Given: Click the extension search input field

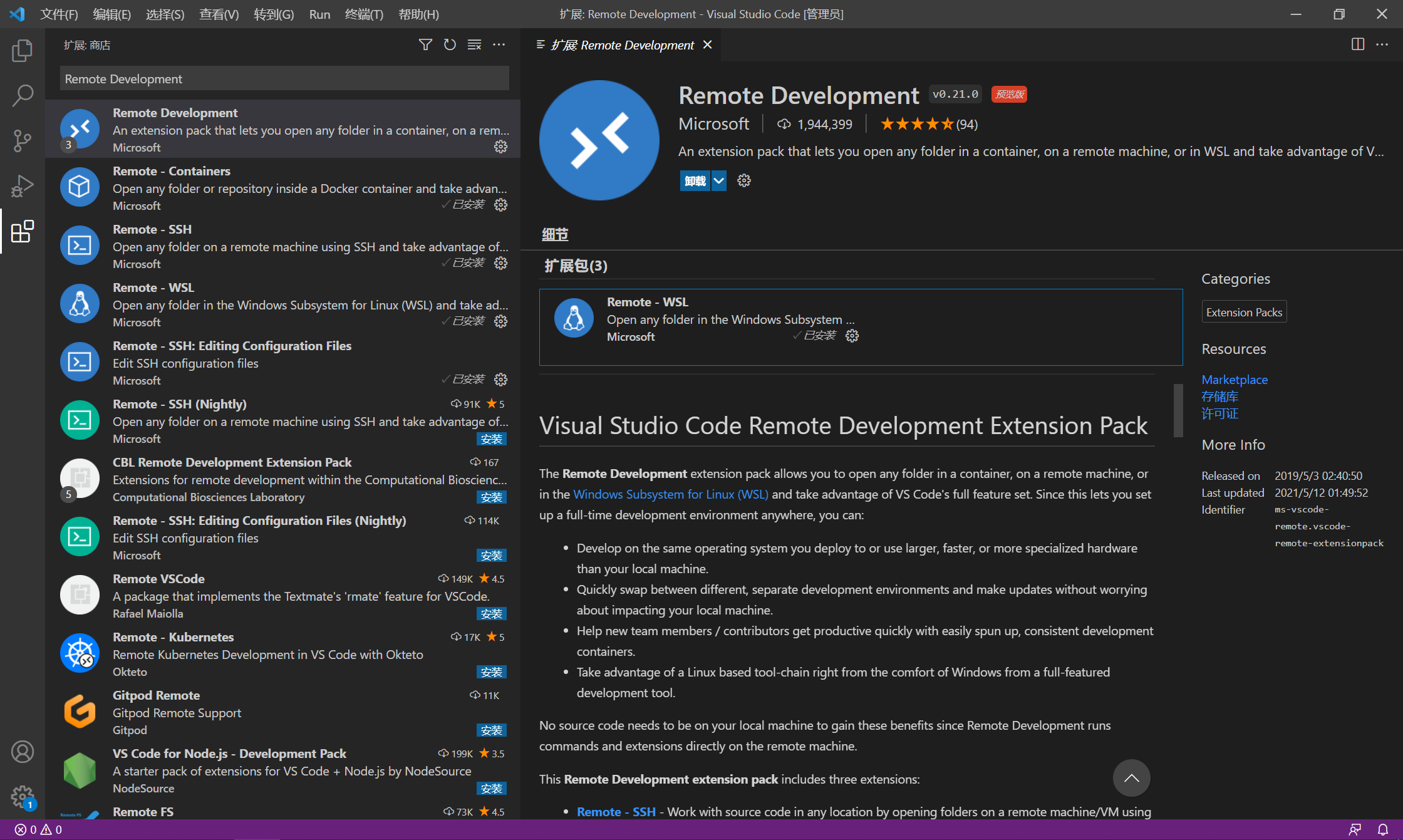Looking at the screenshot, I should pyautogui.click(x=284, y=79).
